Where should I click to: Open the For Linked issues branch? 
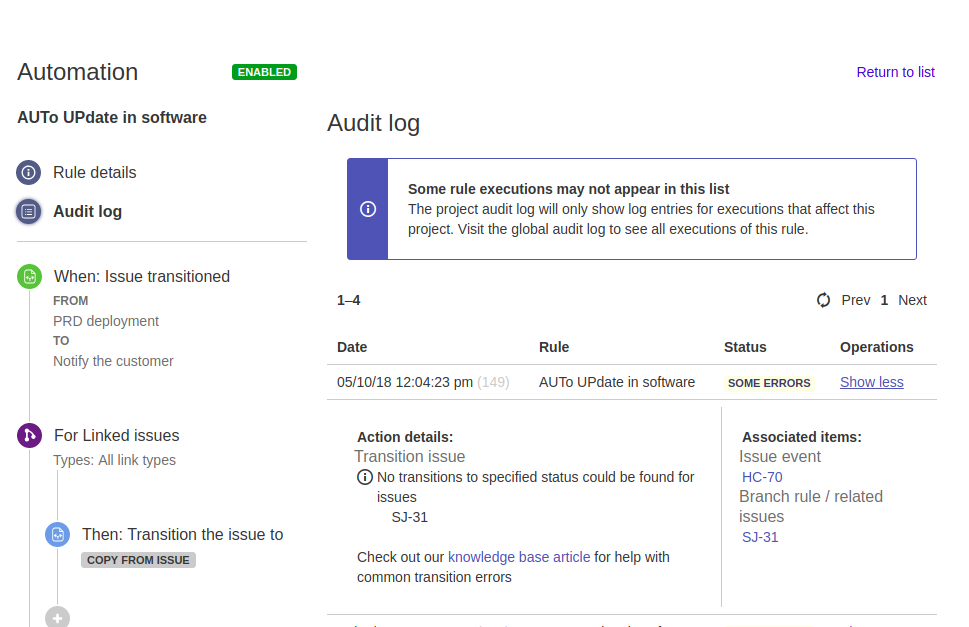click(x=117, y=436)
